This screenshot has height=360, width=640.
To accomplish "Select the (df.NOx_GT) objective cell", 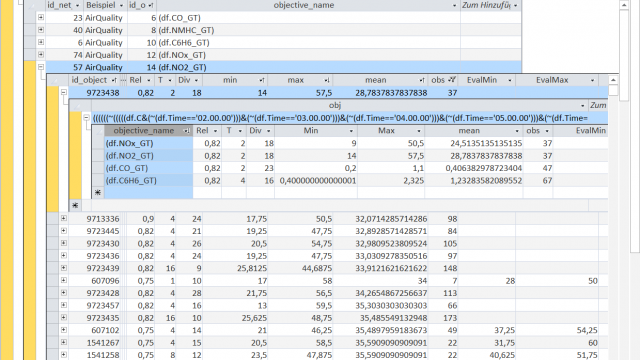I will point(149,143).
